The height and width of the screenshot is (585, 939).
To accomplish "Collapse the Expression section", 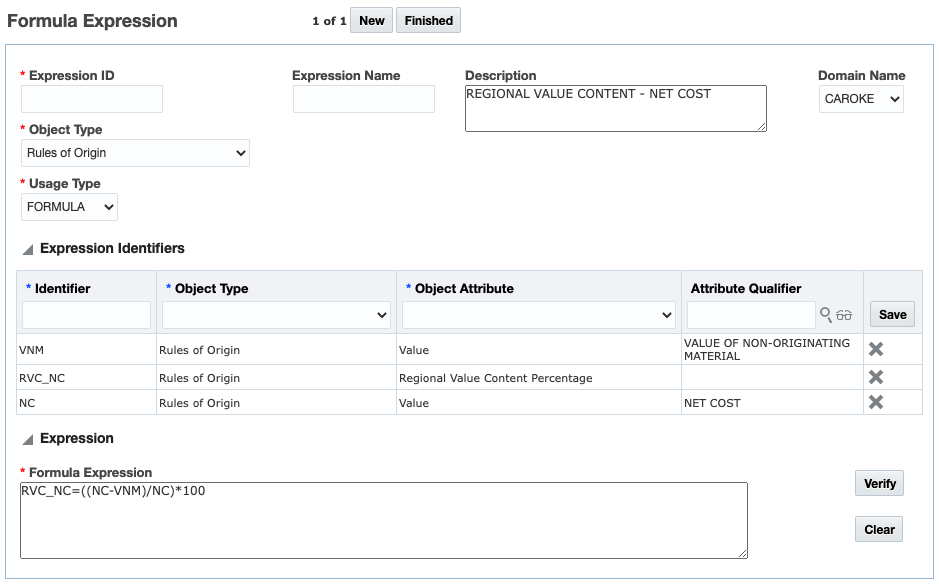I will (x=28, y=439).
